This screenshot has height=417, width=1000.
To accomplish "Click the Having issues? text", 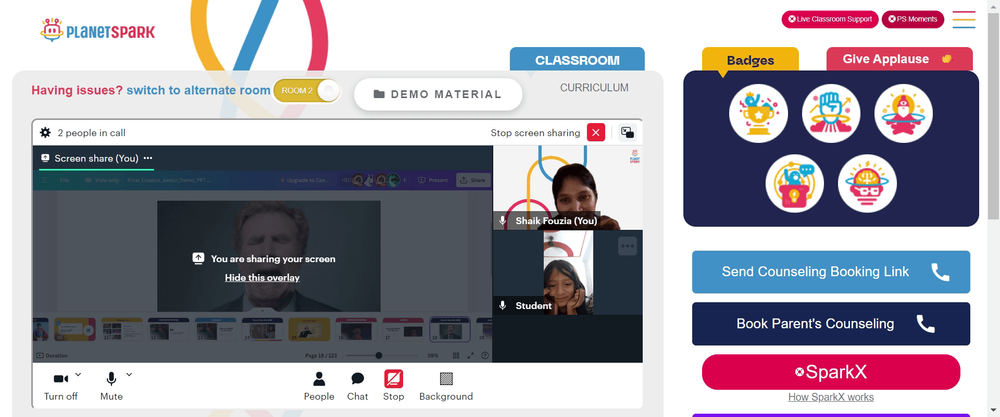I will pyautogui.click(x=77, y=91).
